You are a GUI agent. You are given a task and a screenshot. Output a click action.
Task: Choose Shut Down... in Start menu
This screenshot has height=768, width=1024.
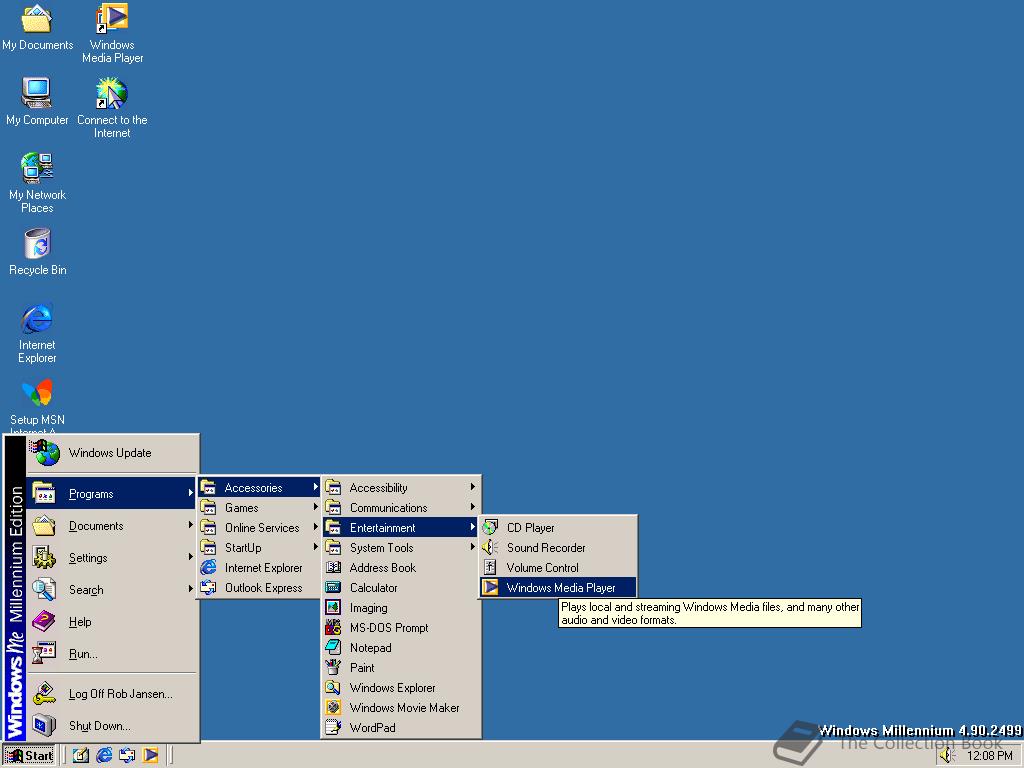pos(112,726)
